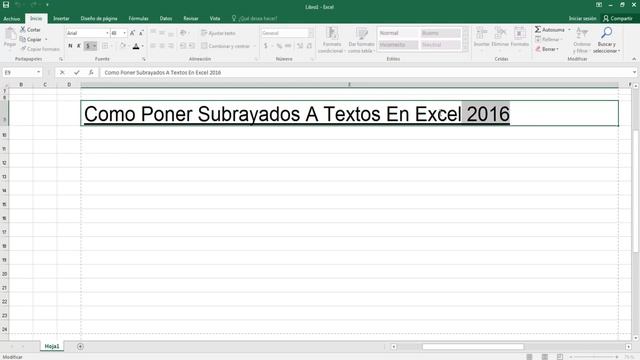Switch to the Revisar tab

click(191, 18)
